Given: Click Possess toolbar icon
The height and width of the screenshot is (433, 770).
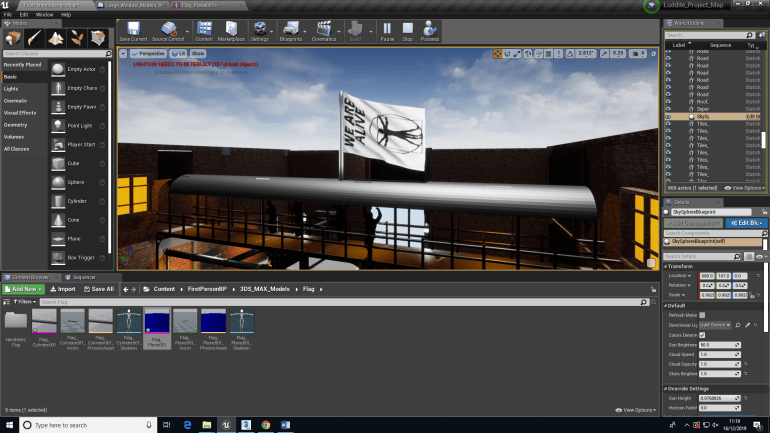Looking at the screenshot, I should 430,31.
